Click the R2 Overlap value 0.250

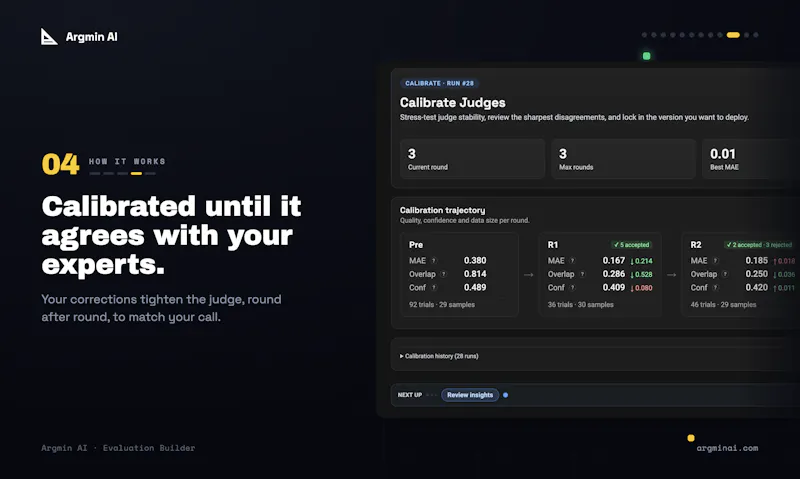[x=757, y=274]
